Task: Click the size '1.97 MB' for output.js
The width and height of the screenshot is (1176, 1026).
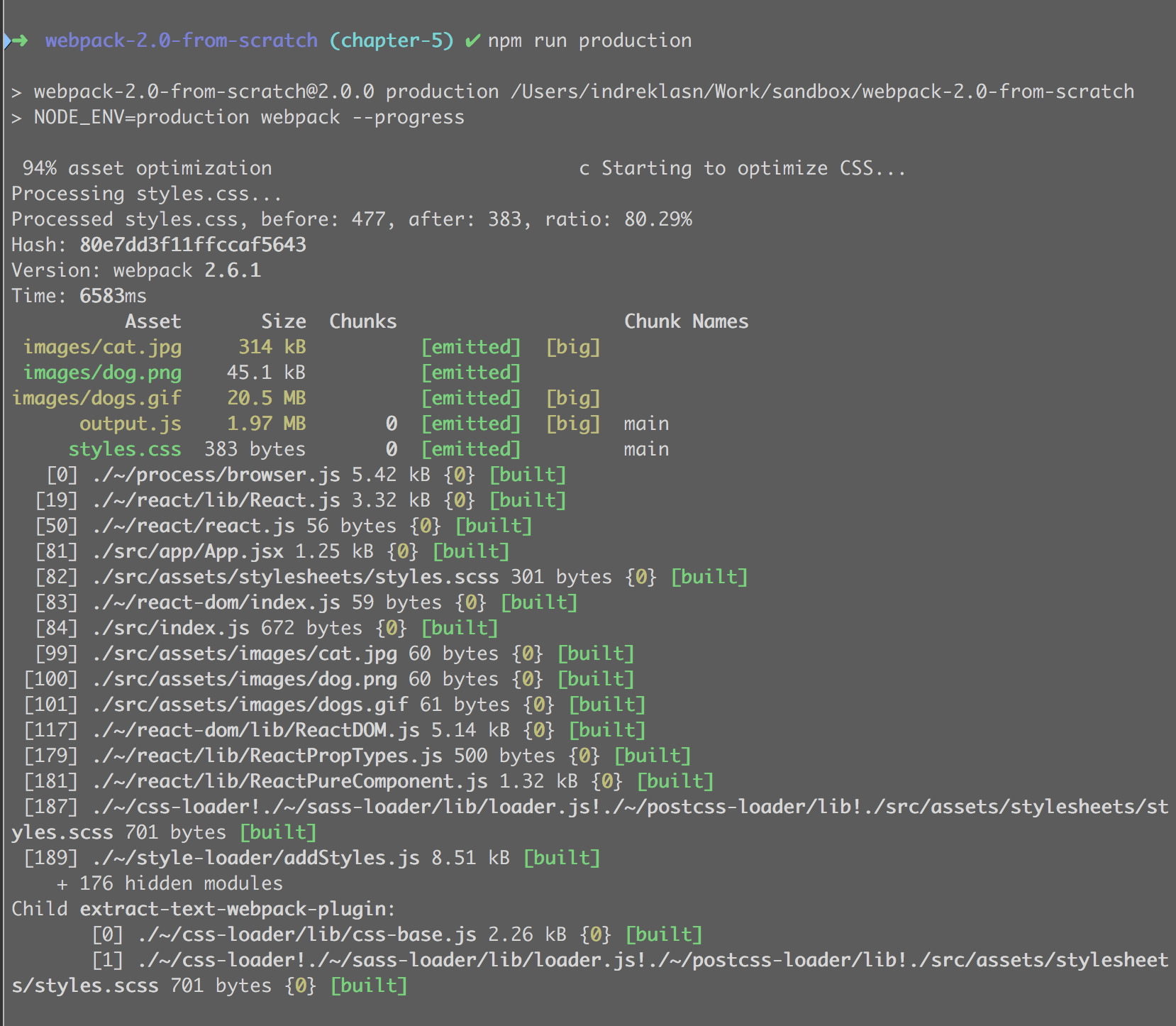Action: coord(267,424)
